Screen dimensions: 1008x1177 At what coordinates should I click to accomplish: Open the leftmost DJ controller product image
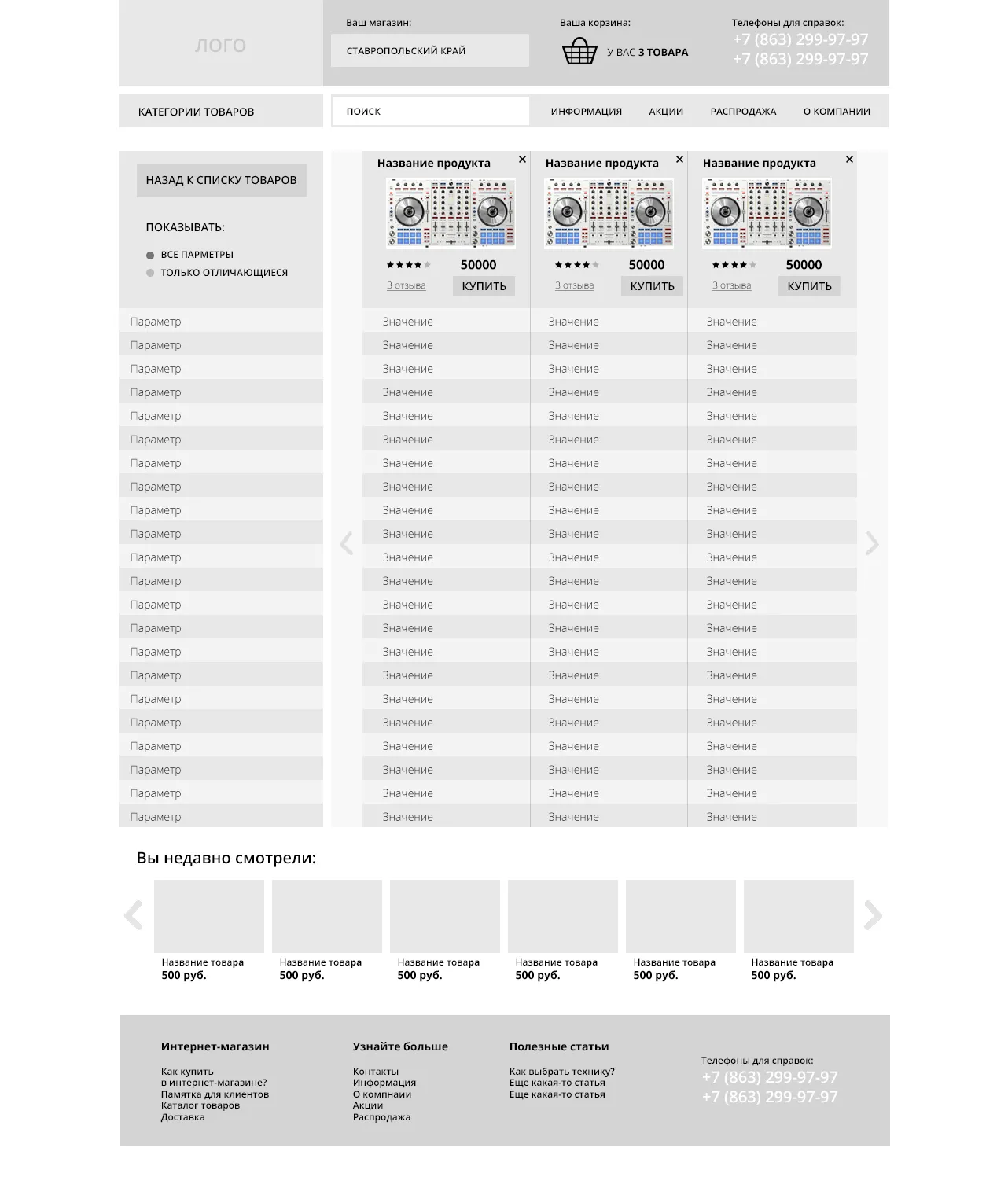click(451, 213)
